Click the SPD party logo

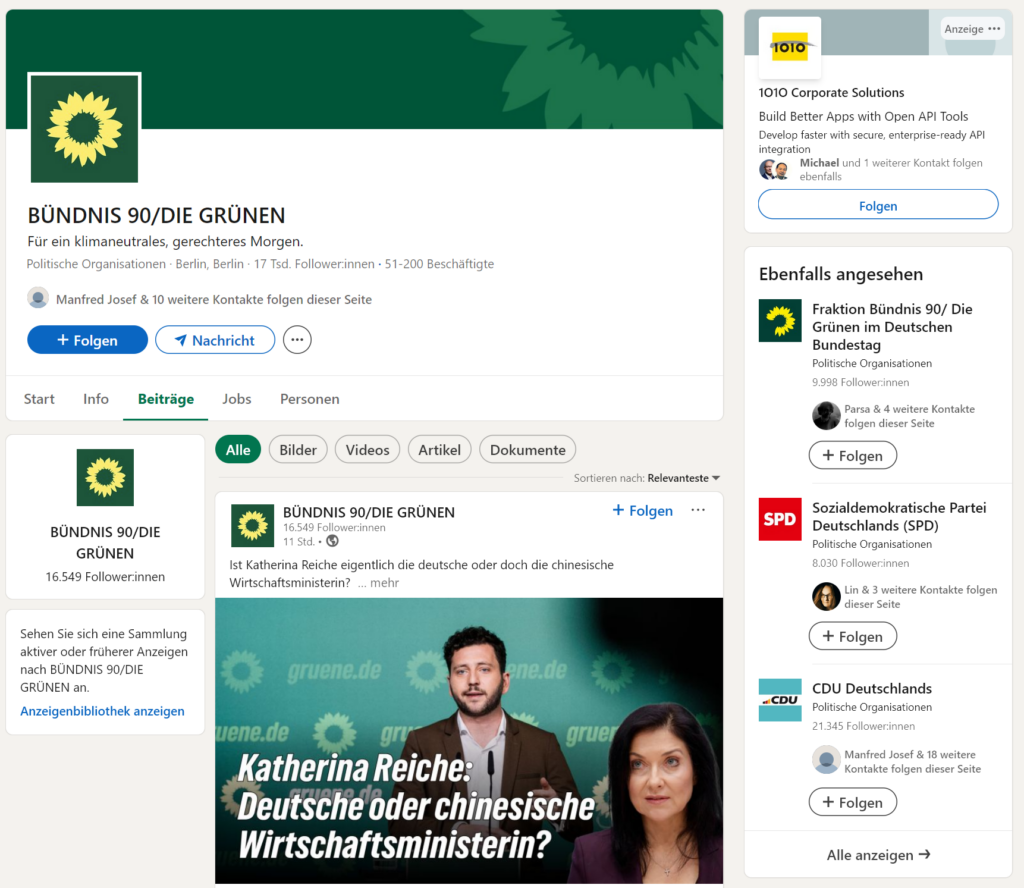point(780,519)
